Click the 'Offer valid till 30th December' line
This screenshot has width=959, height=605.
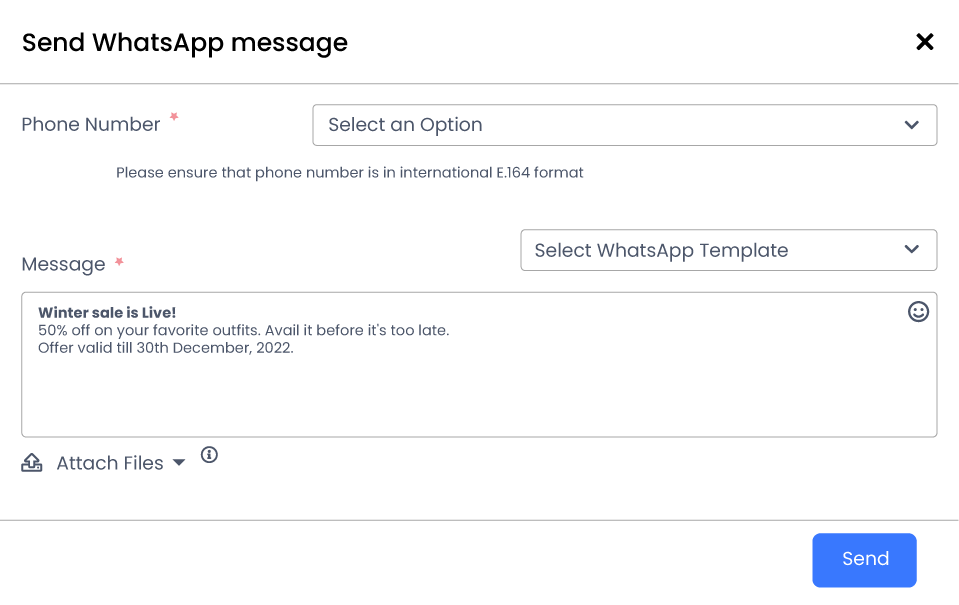166,348
